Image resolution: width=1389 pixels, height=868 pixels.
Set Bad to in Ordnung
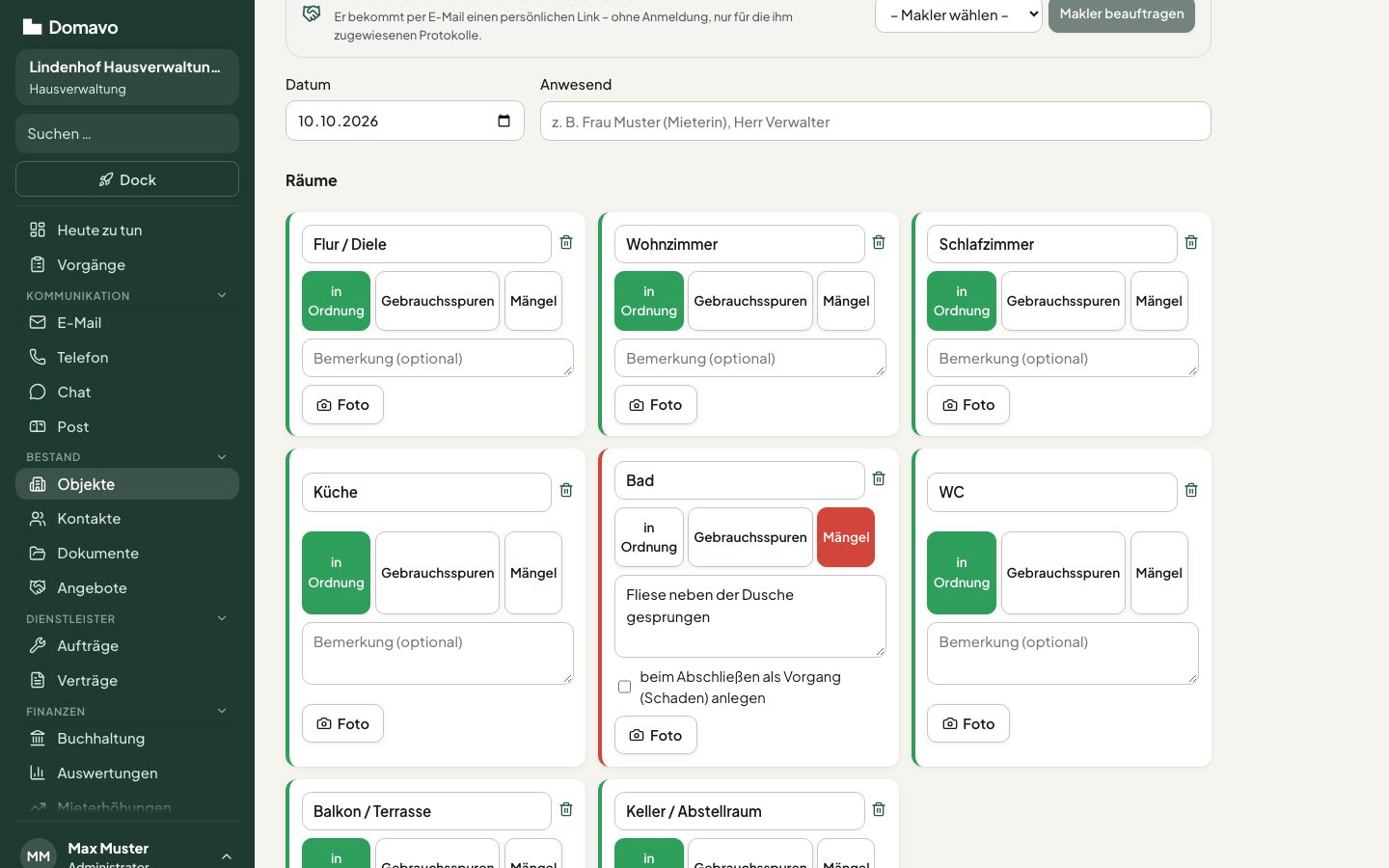pos(649,537)
